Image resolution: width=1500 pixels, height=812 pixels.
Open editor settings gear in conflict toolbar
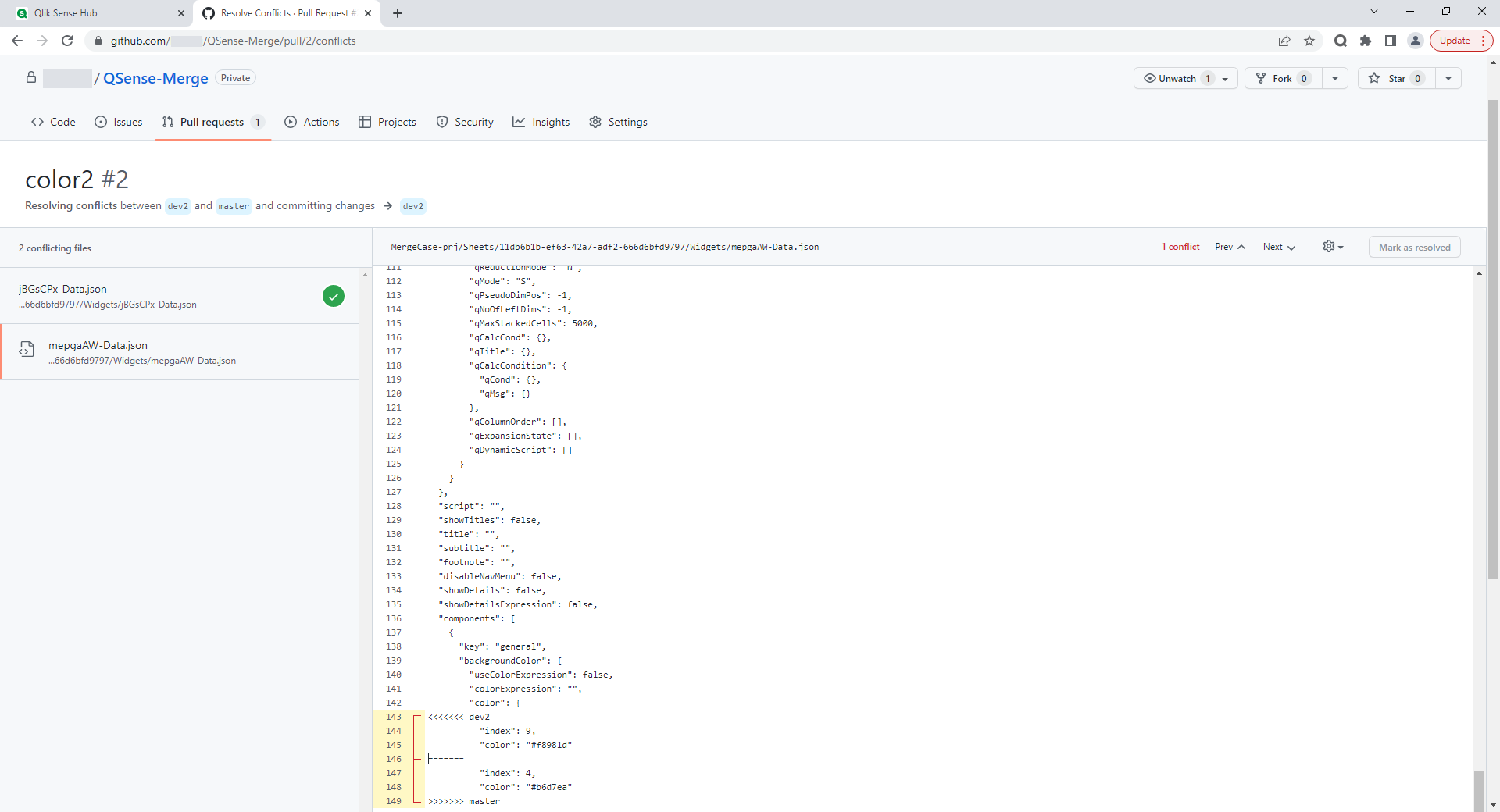point(1332,247)
